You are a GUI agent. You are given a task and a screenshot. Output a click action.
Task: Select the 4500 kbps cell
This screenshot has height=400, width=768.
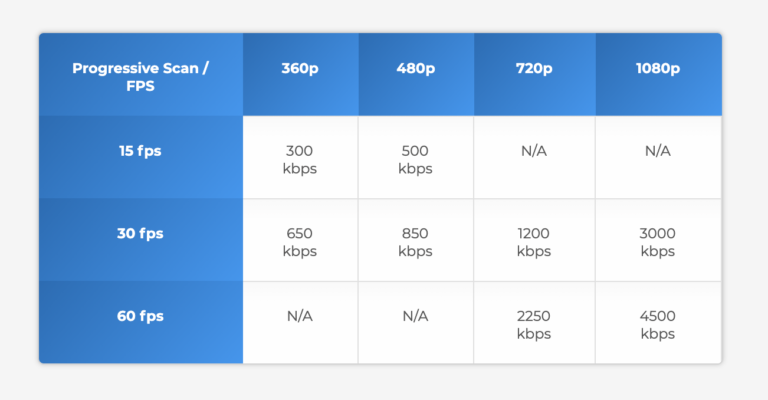pos(657,324)
